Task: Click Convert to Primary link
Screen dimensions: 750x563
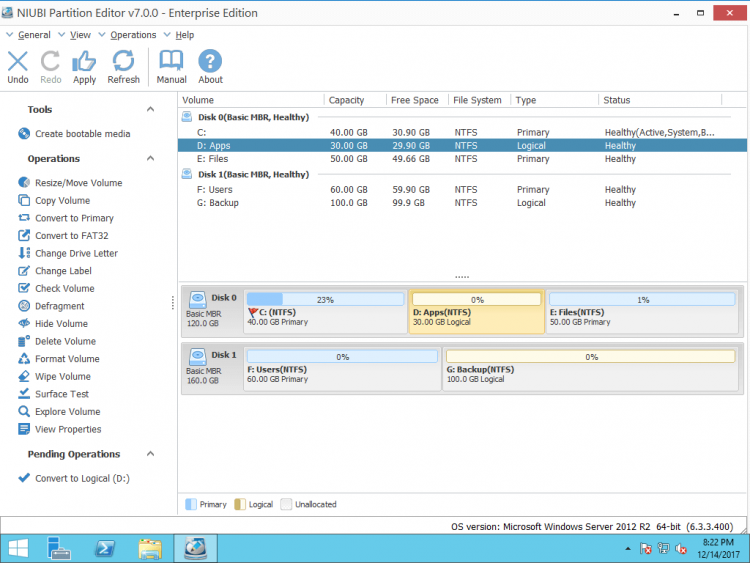Action: (74, 218)
